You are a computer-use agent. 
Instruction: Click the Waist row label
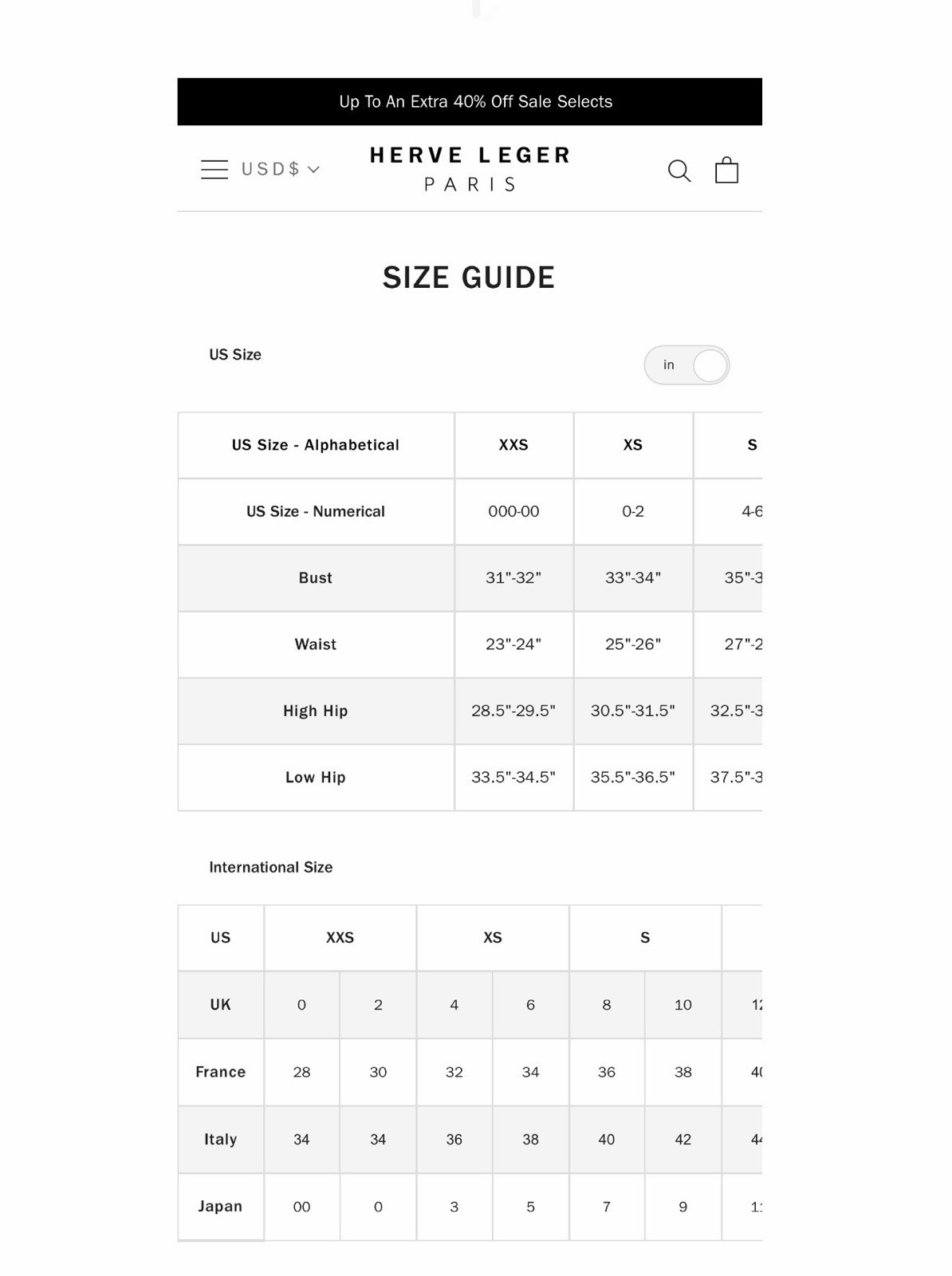point(316,644)
